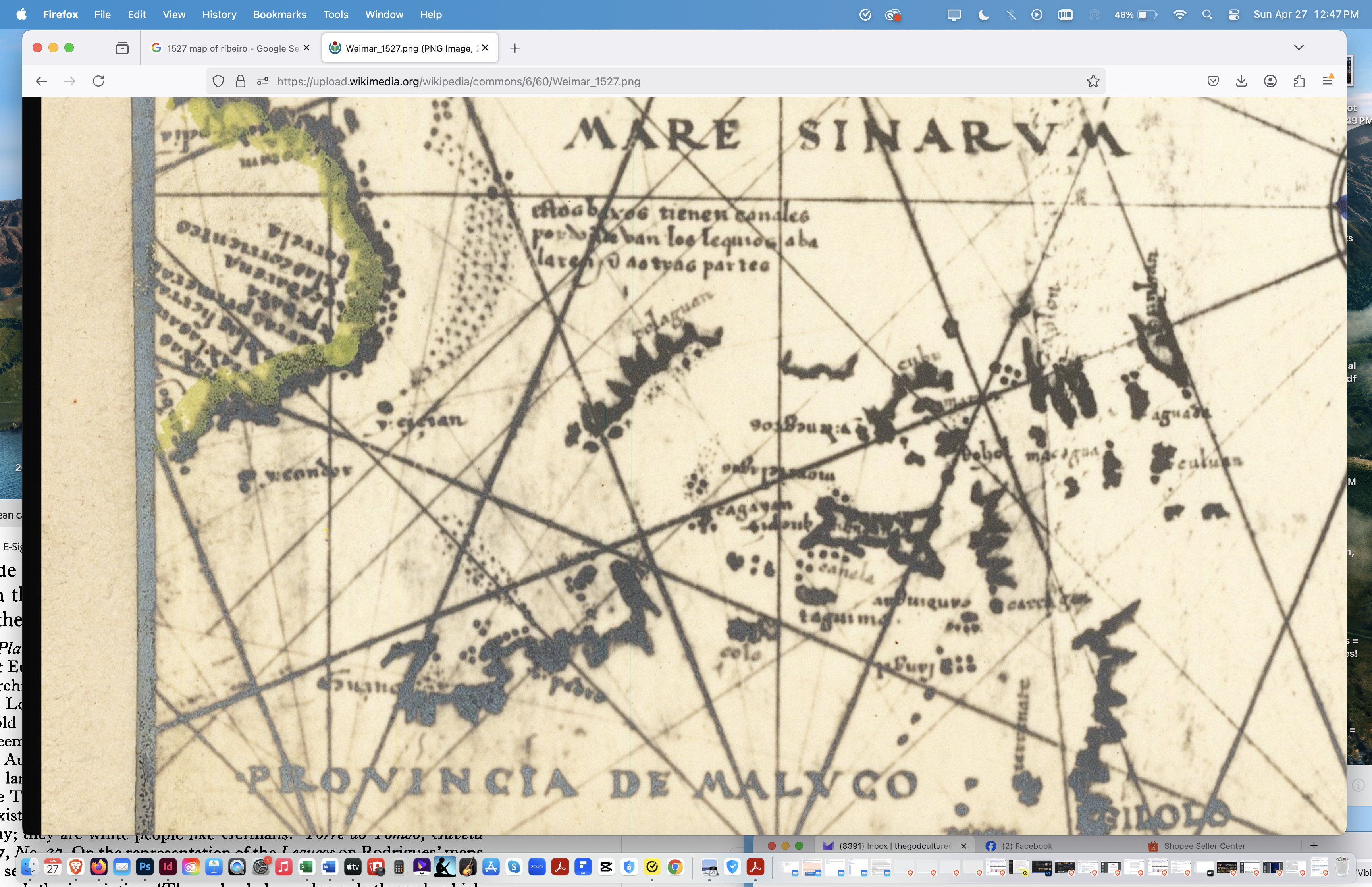This screenshot has height=887, width=1372.
Task: Launch Keynote from the Dock
Action: pyautogui.click(x=214, y=867)
